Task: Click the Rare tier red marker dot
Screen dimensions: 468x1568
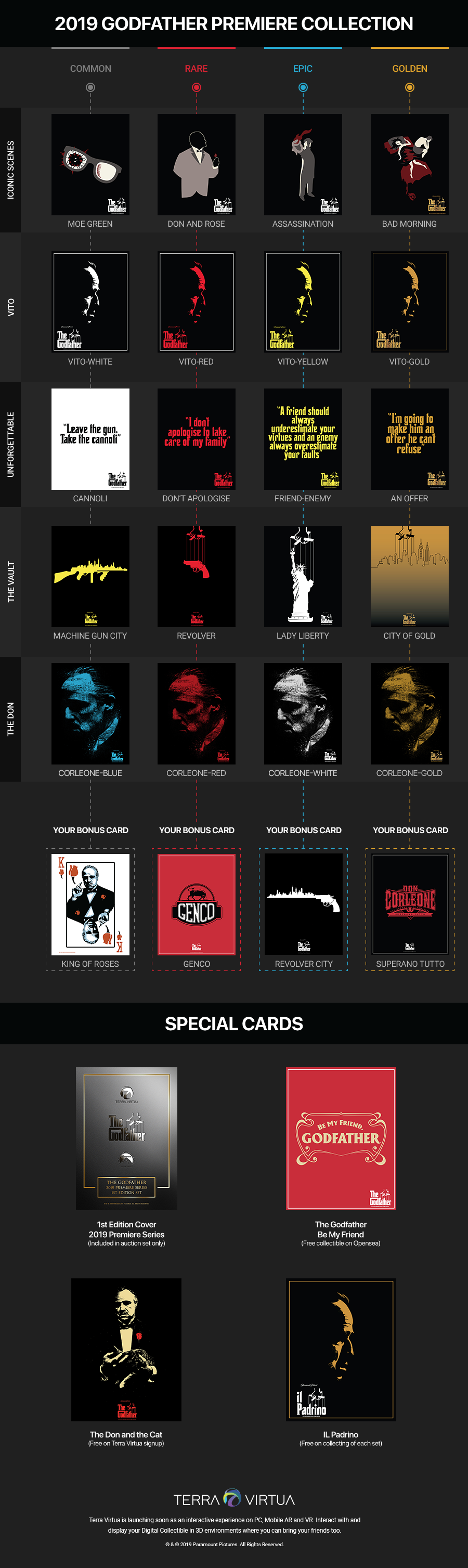Action: (197, 87)
